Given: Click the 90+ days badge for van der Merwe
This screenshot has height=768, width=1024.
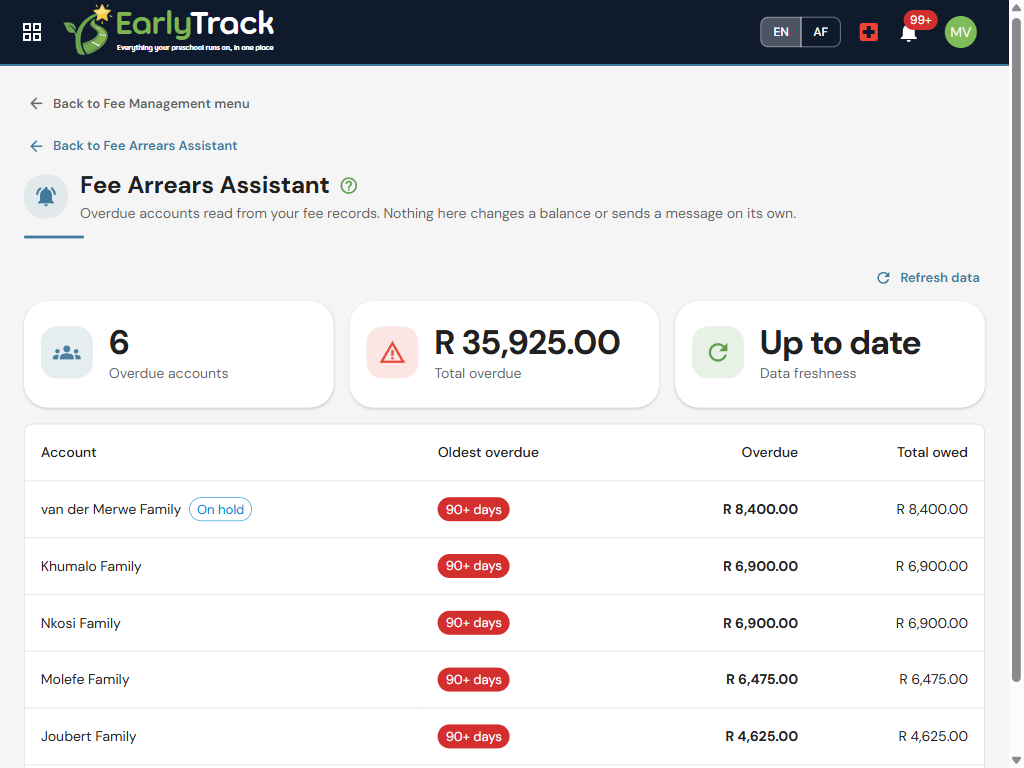Looking at the screenshot, I should [473, 509].
